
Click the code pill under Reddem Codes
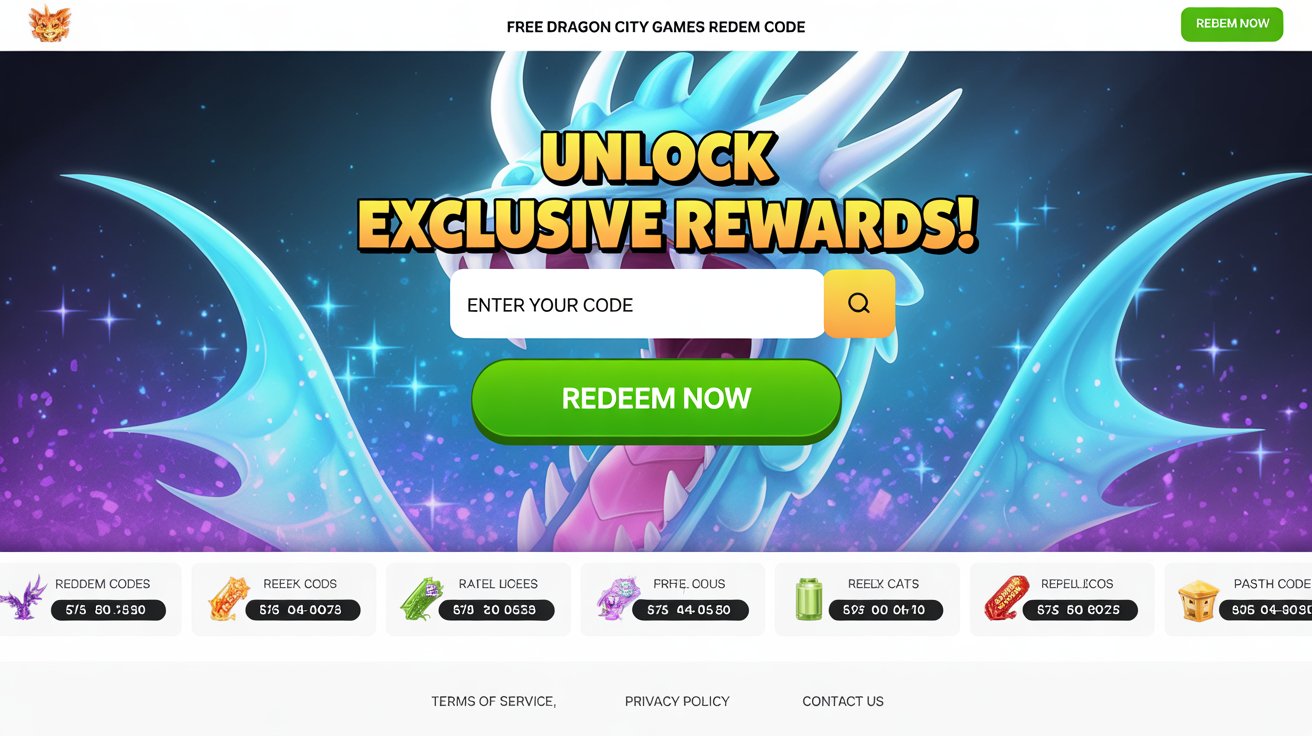pos(108,610)
